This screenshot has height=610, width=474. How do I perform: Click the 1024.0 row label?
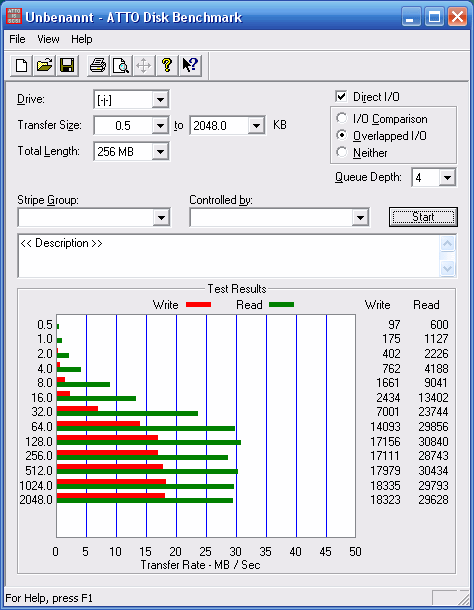tap(36, 486)
